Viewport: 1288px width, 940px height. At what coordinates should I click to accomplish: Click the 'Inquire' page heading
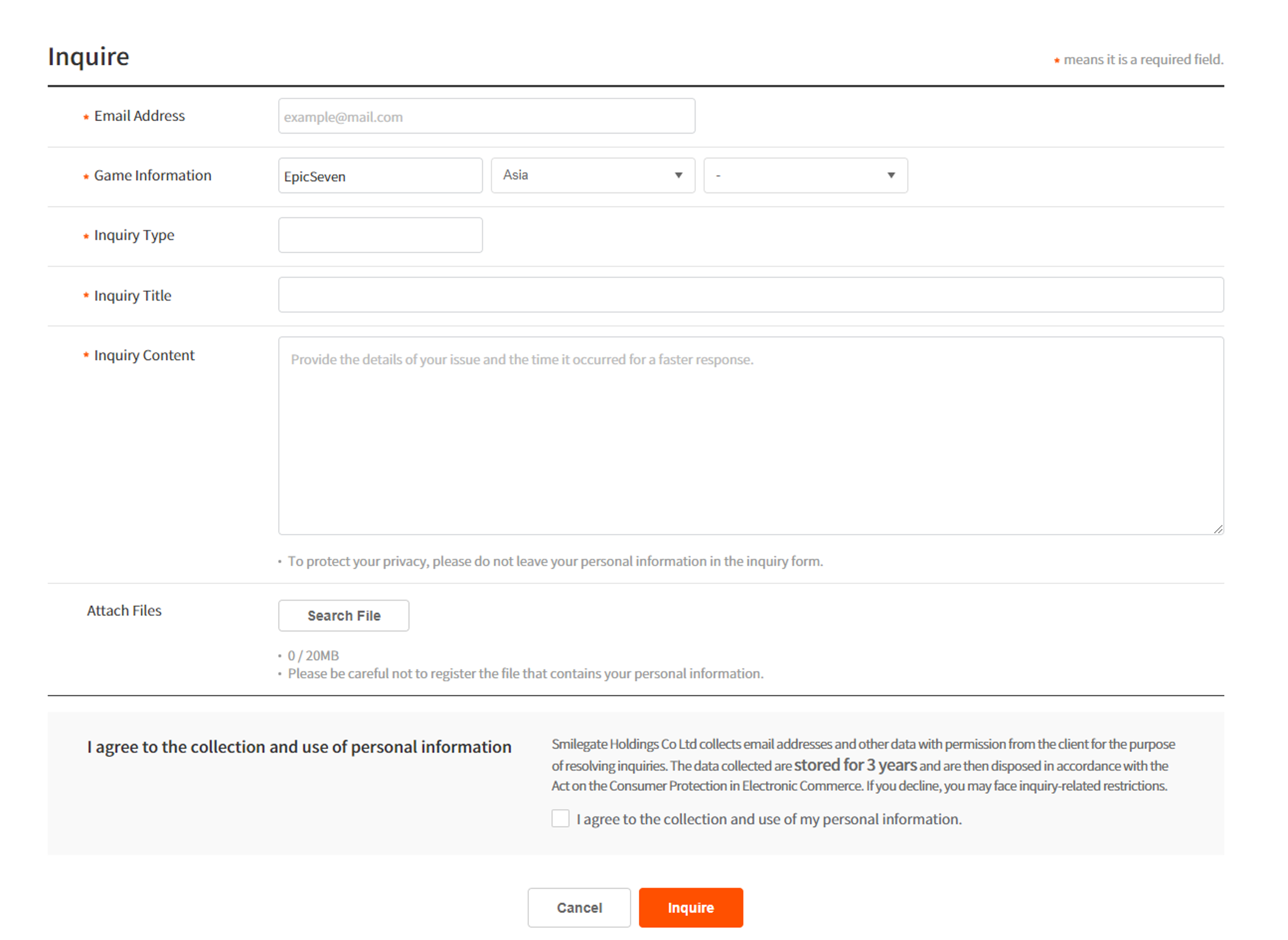[88, 57]
